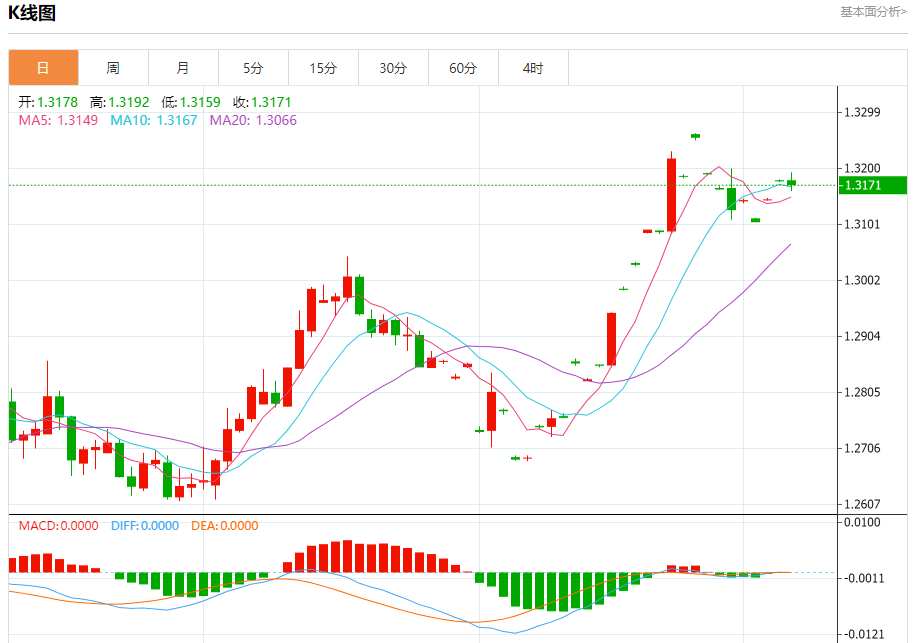Click the 1.3299 price axis label
Viewport: 914px width, 643px height.
(x=862, y=113)
